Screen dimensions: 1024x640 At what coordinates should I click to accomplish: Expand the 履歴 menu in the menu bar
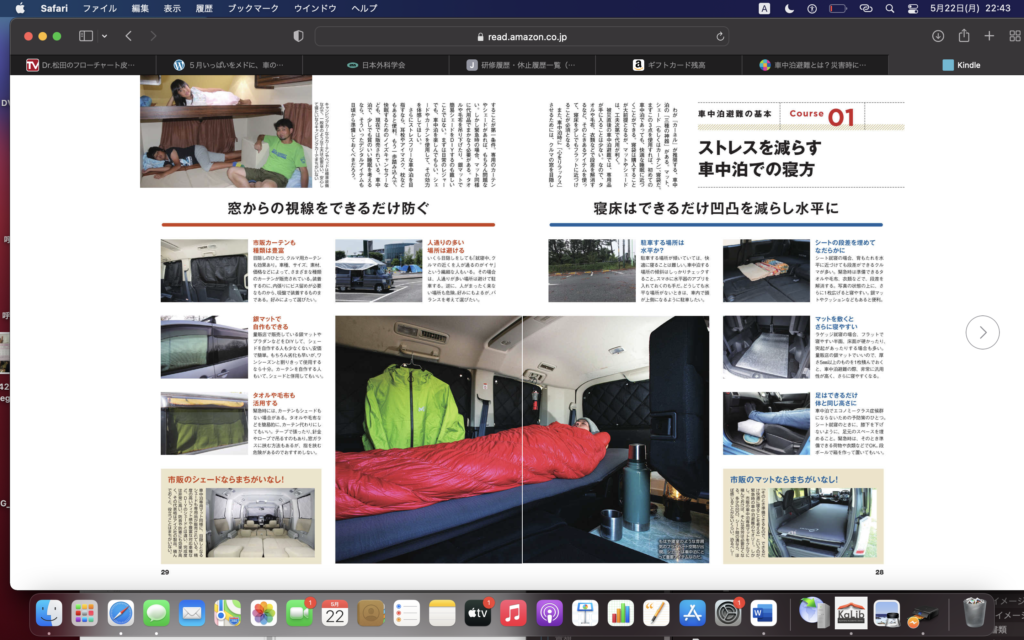click(x=205, y=8)
